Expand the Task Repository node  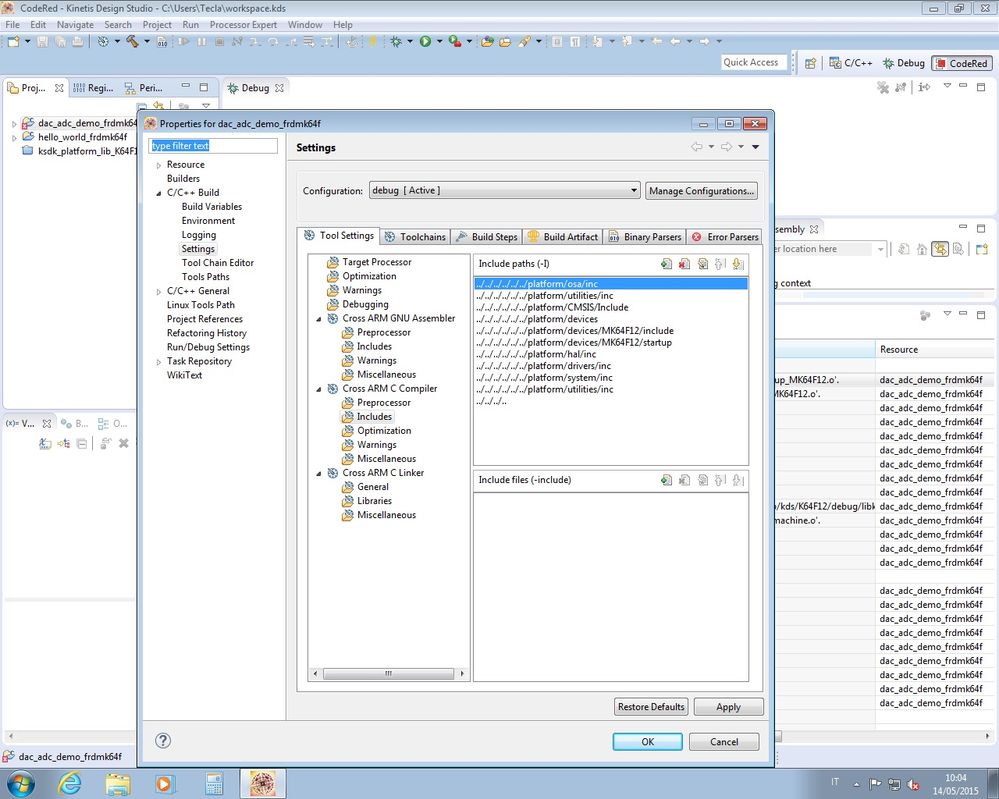tap(159, 362)
